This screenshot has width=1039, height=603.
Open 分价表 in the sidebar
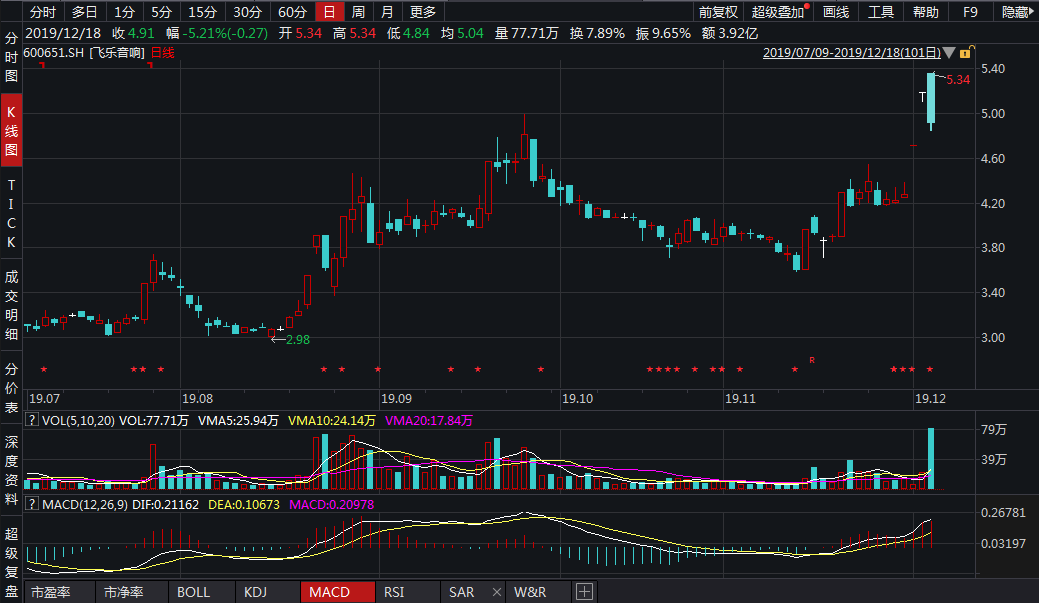coord(11,388)
